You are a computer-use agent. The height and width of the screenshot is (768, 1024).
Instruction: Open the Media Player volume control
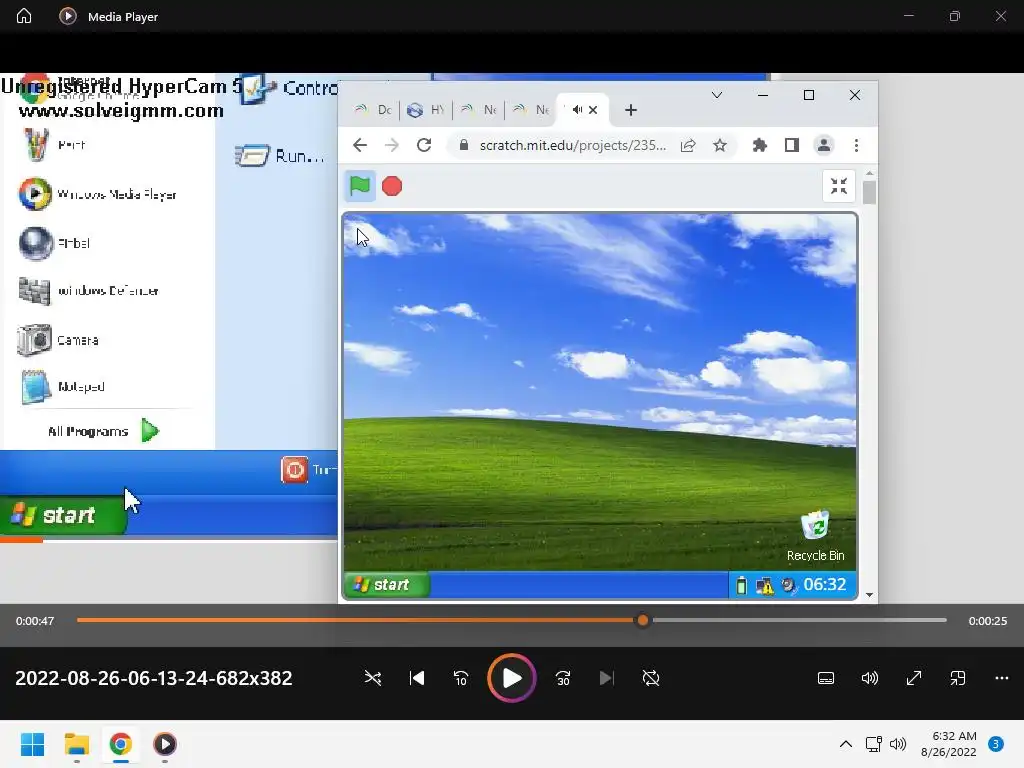pos(869,678)
